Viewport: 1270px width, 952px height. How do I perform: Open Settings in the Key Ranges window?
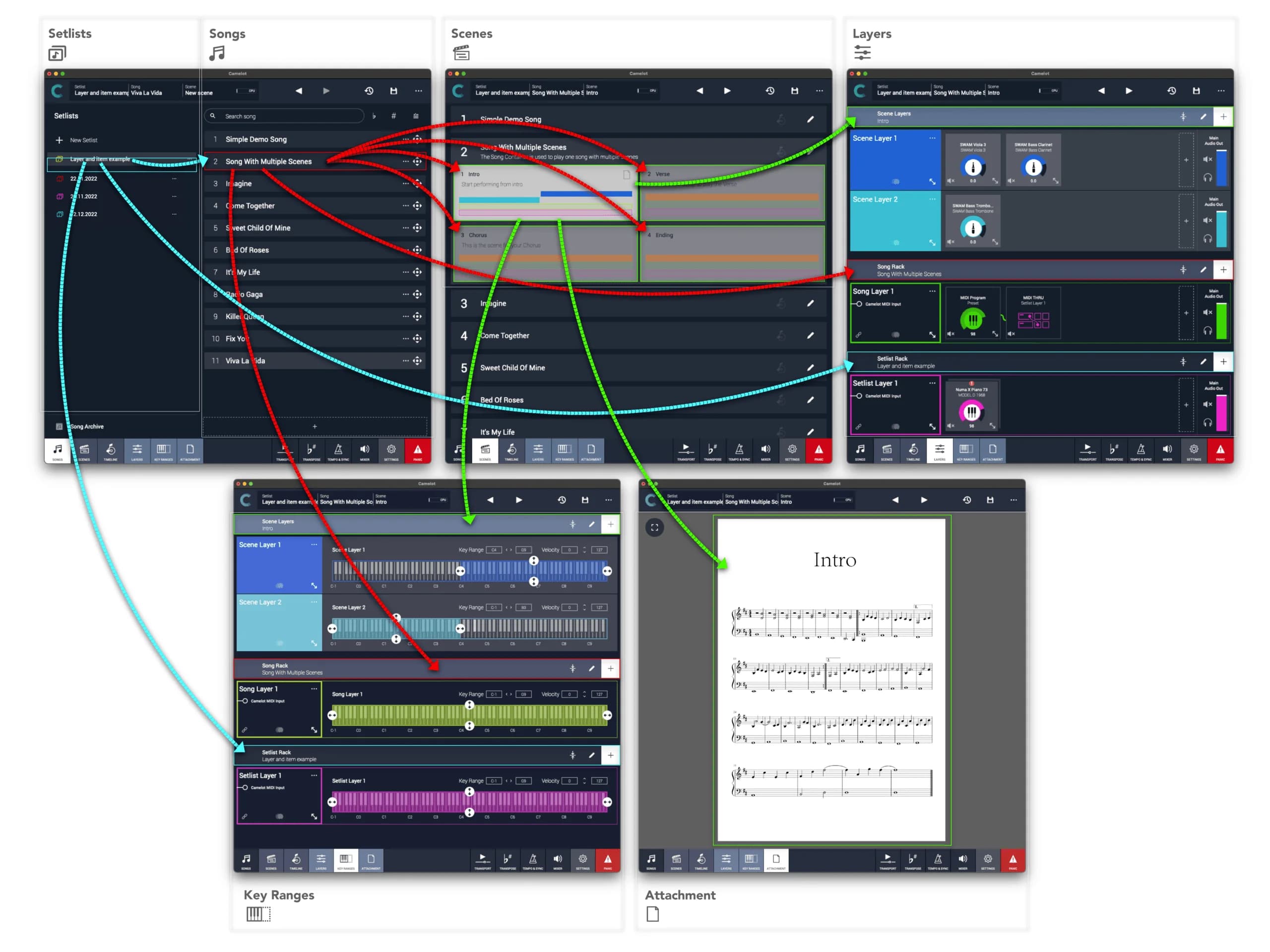pos(583,860)
